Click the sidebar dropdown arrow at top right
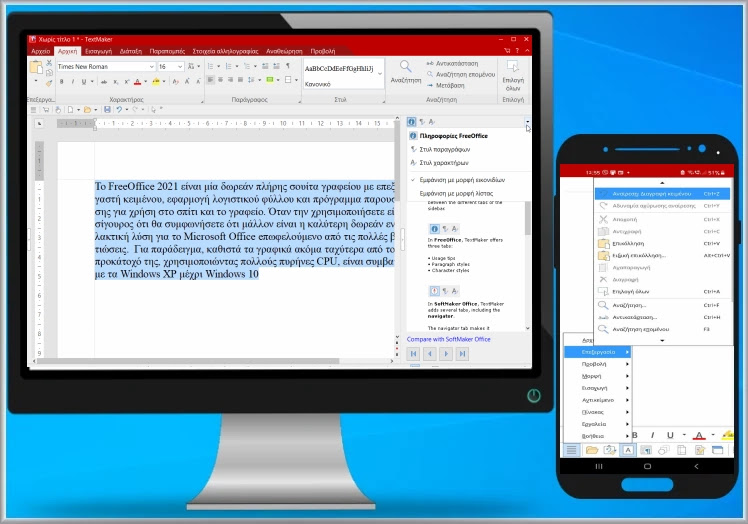 (527, 122)
